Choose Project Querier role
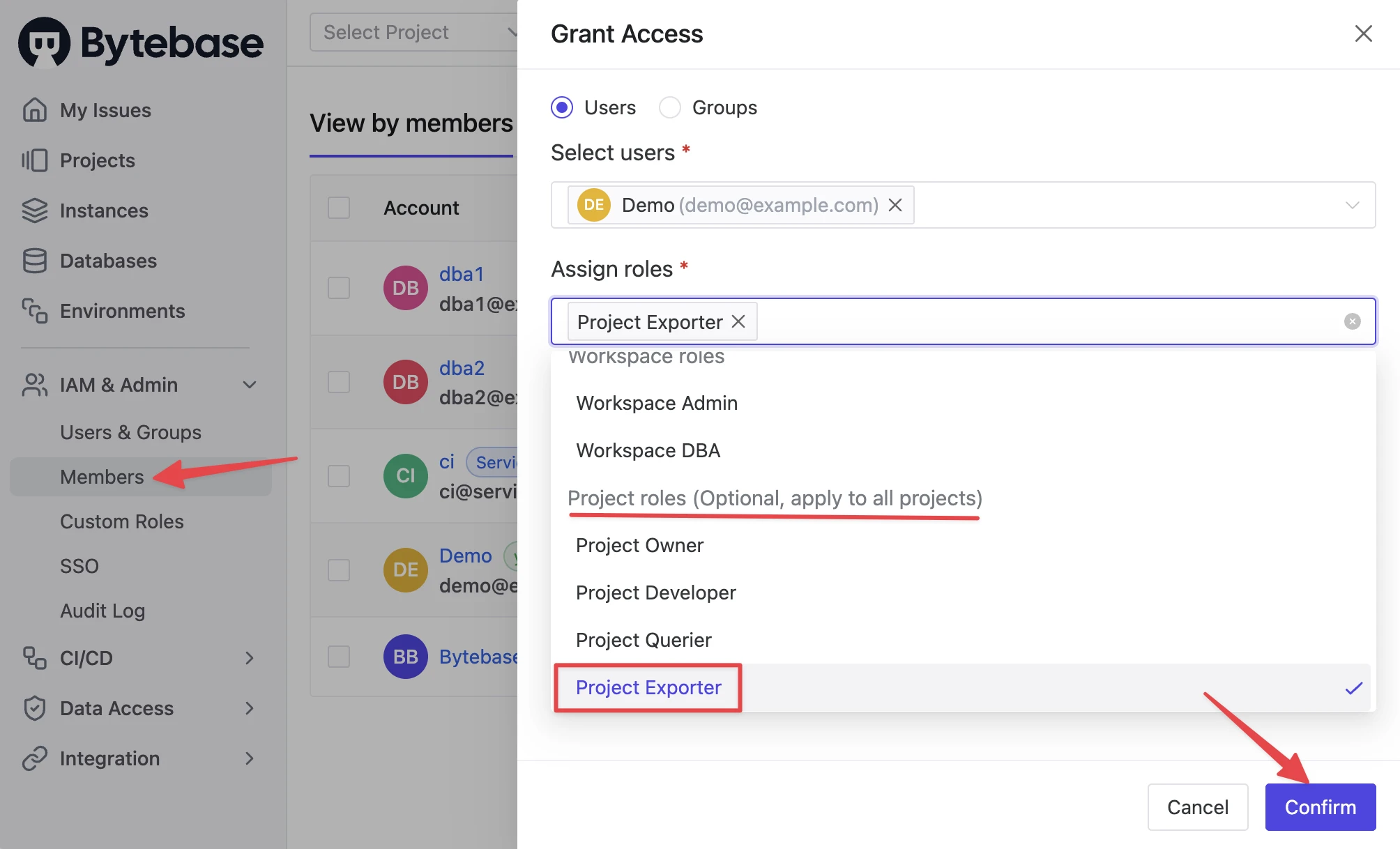The width and height of the screenshot is (1400, 849). tap(963, 640)
